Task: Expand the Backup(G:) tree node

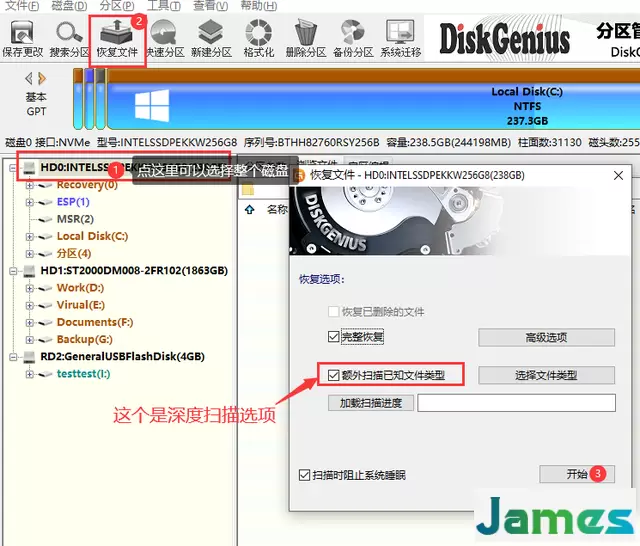Action: pos(29,340)
